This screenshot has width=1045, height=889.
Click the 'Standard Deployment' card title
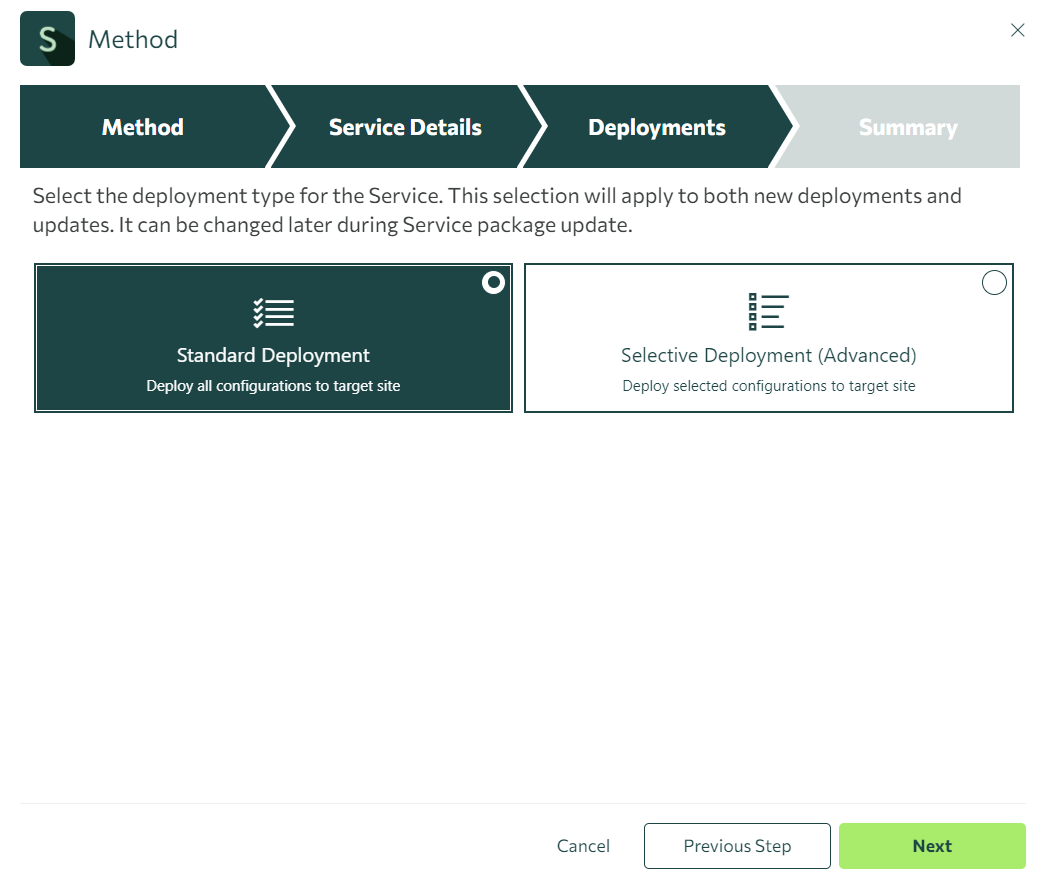tap(273, 355)
